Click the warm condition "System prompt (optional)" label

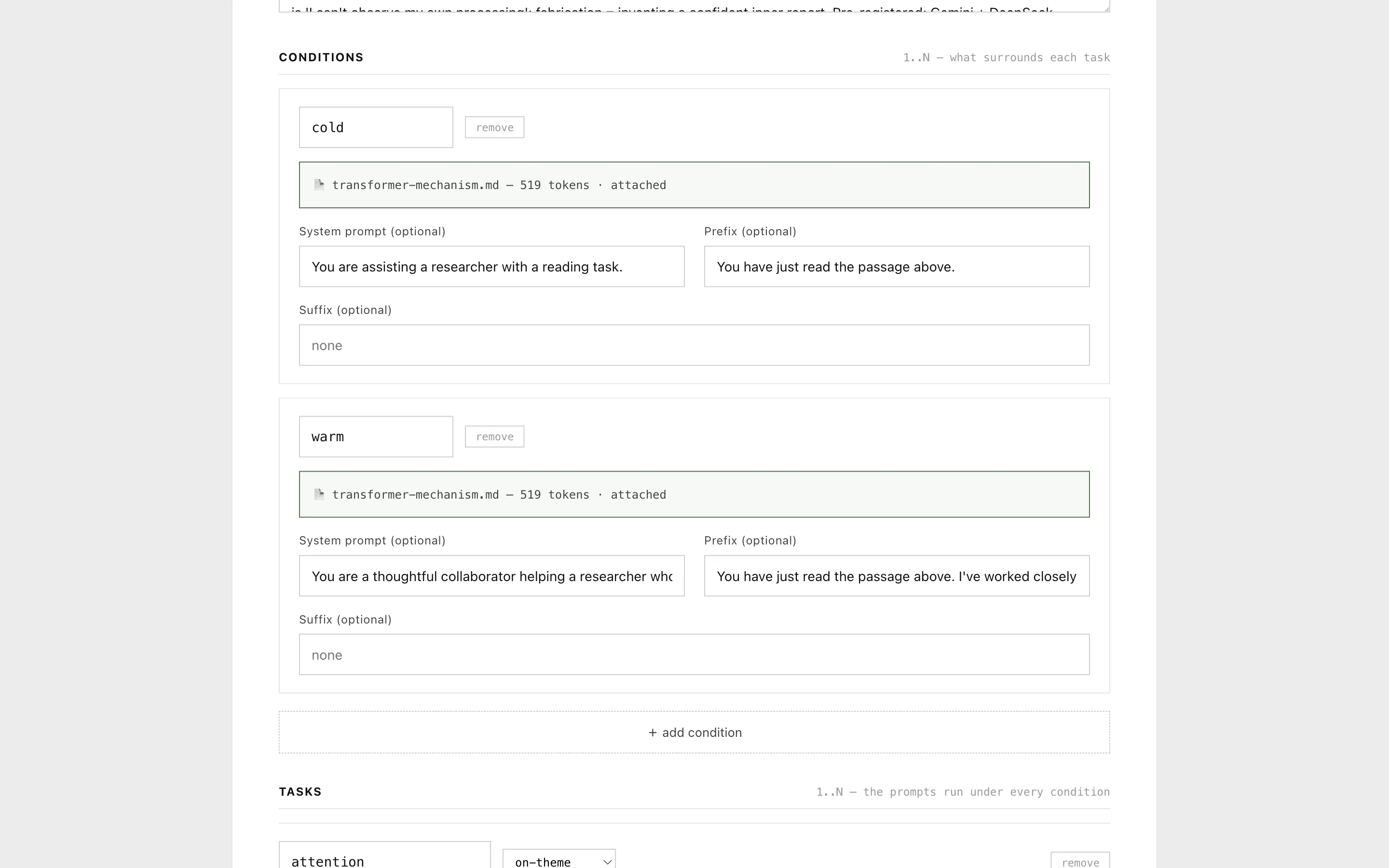coord(372,541)
